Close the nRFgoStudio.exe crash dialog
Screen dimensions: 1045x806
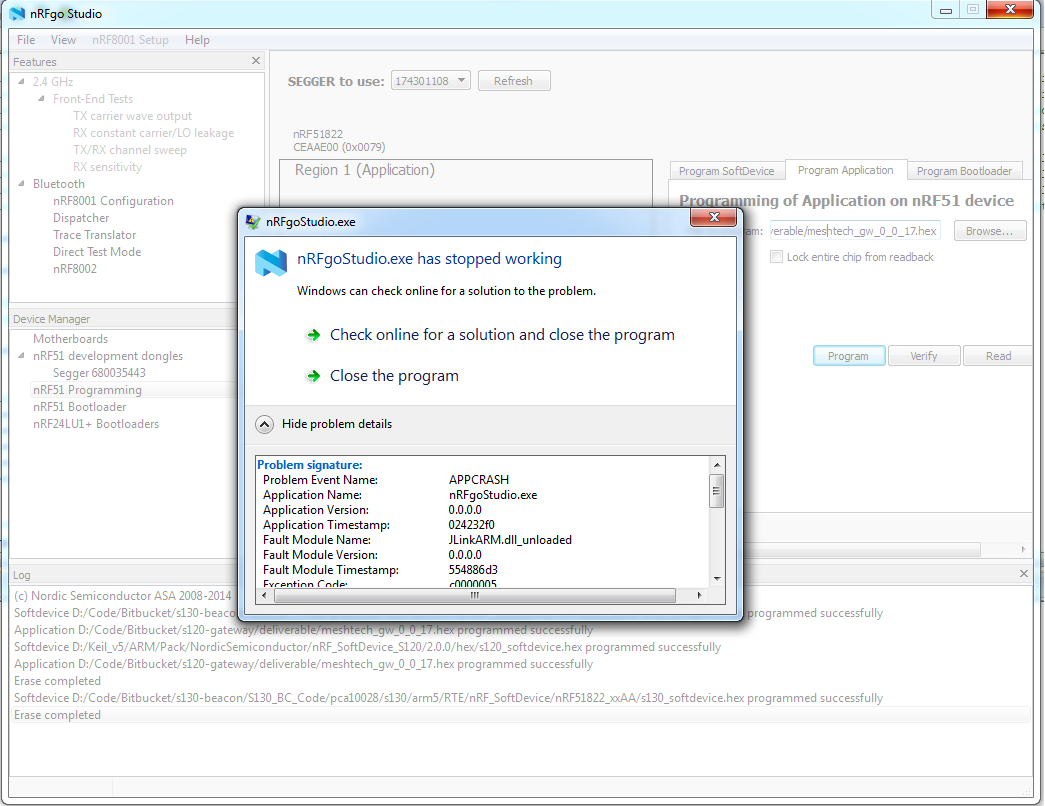(713, 217)
